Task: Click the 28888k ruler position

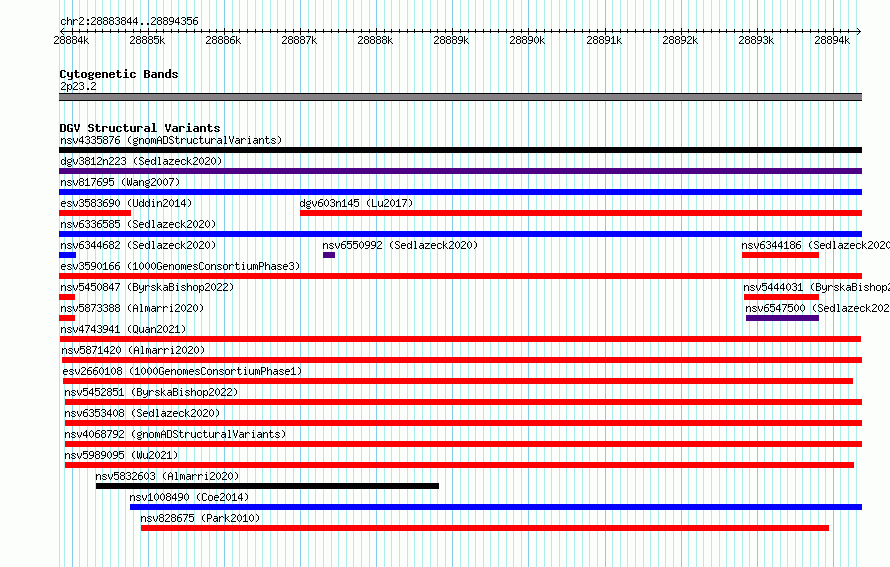Action: point(375,40)
